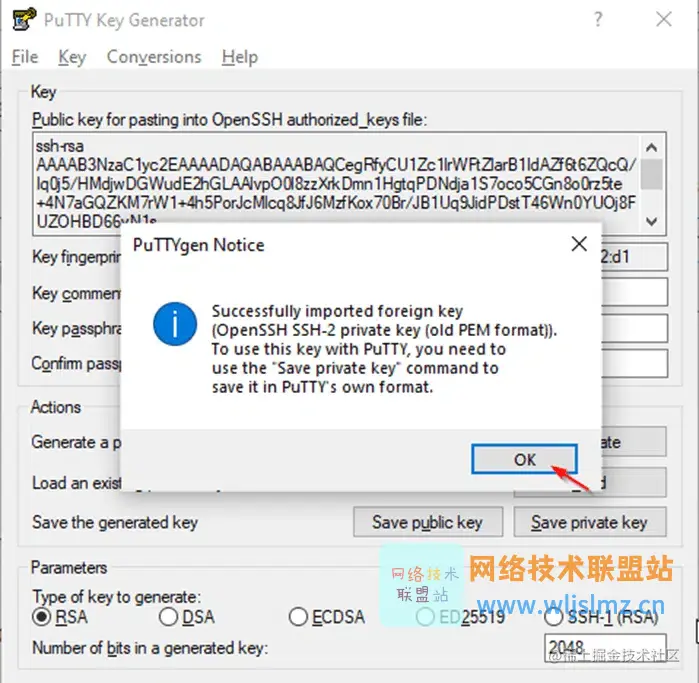Viewport: 699px width, 683px height.
Task: Click the blue information icon in notice
Action: (x=175, y=324)
